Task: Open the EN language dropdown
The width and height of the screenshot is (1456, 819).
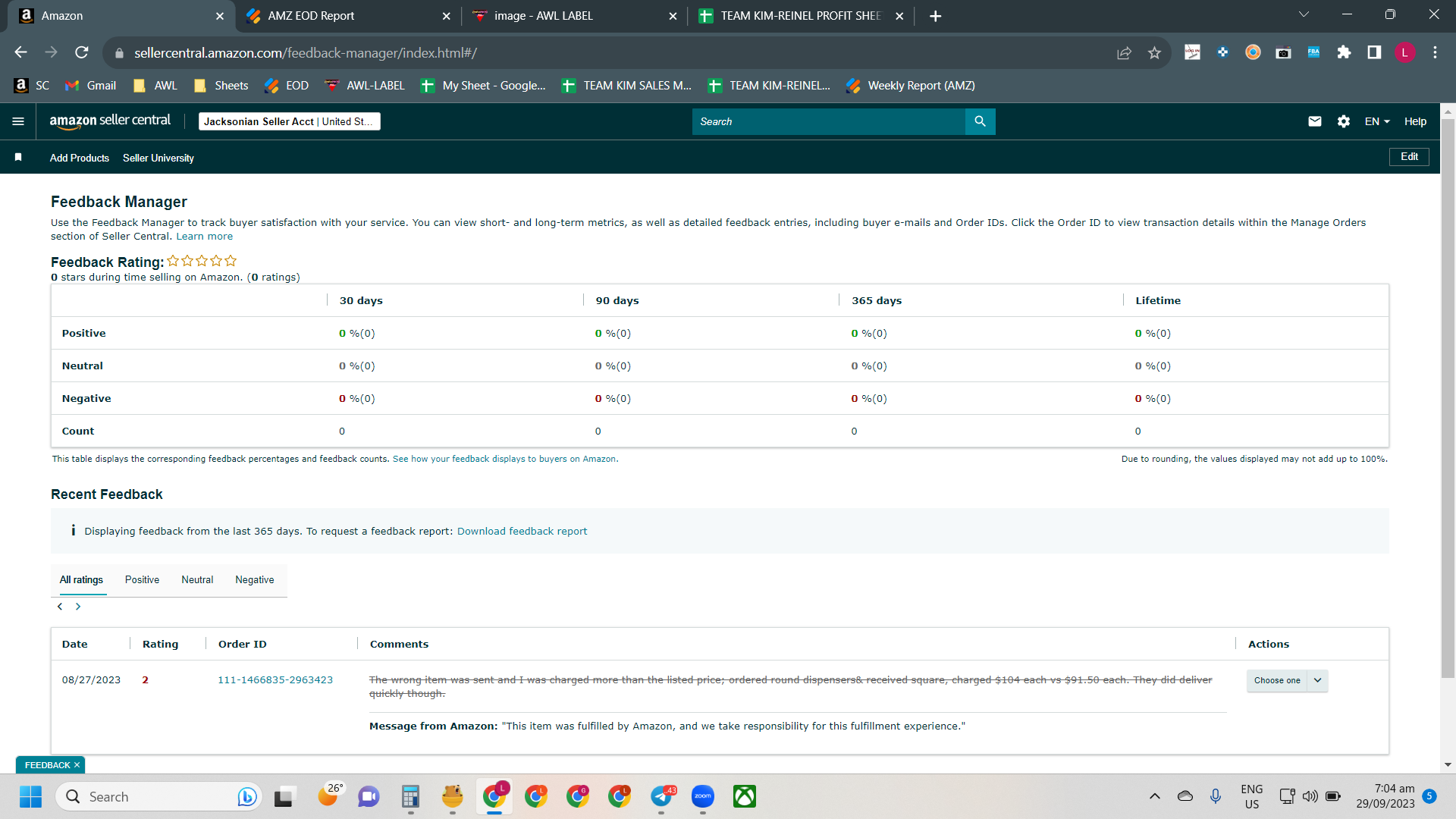Action: click(x=1377, y=121)
